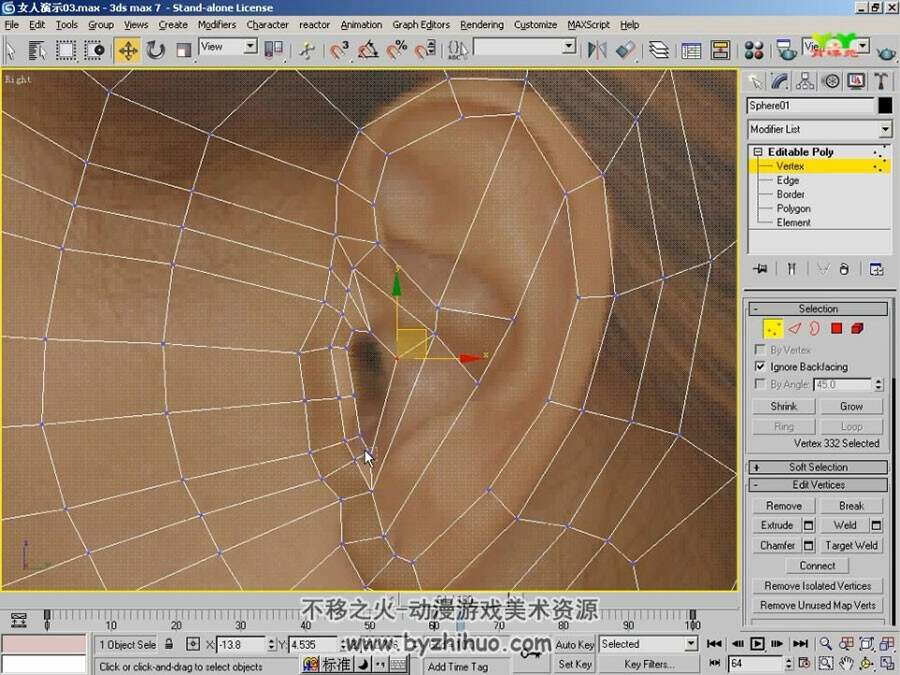This screenshot has height=675, width=900.
Task: Toggle Show End Result icon
Action: point(792,269)
